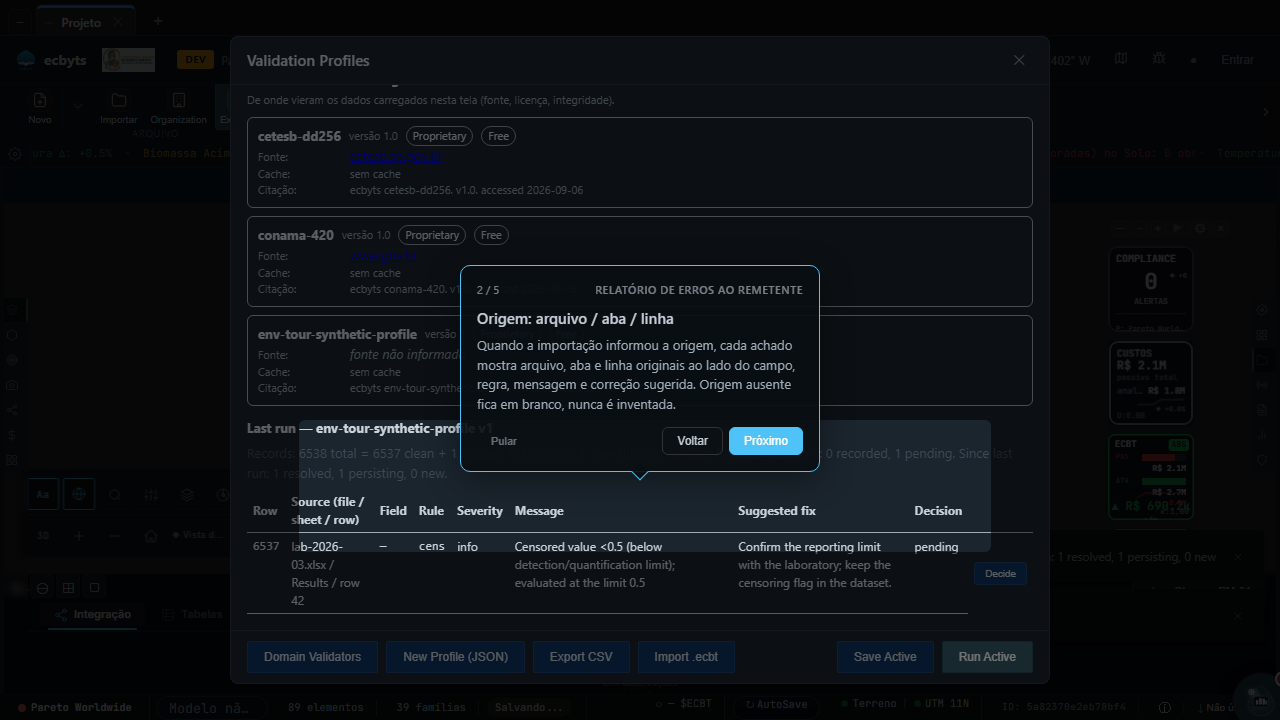Toggle the 3D view button
The width and height of the screenshot is (1280, 720).
[x=43, y=536]
